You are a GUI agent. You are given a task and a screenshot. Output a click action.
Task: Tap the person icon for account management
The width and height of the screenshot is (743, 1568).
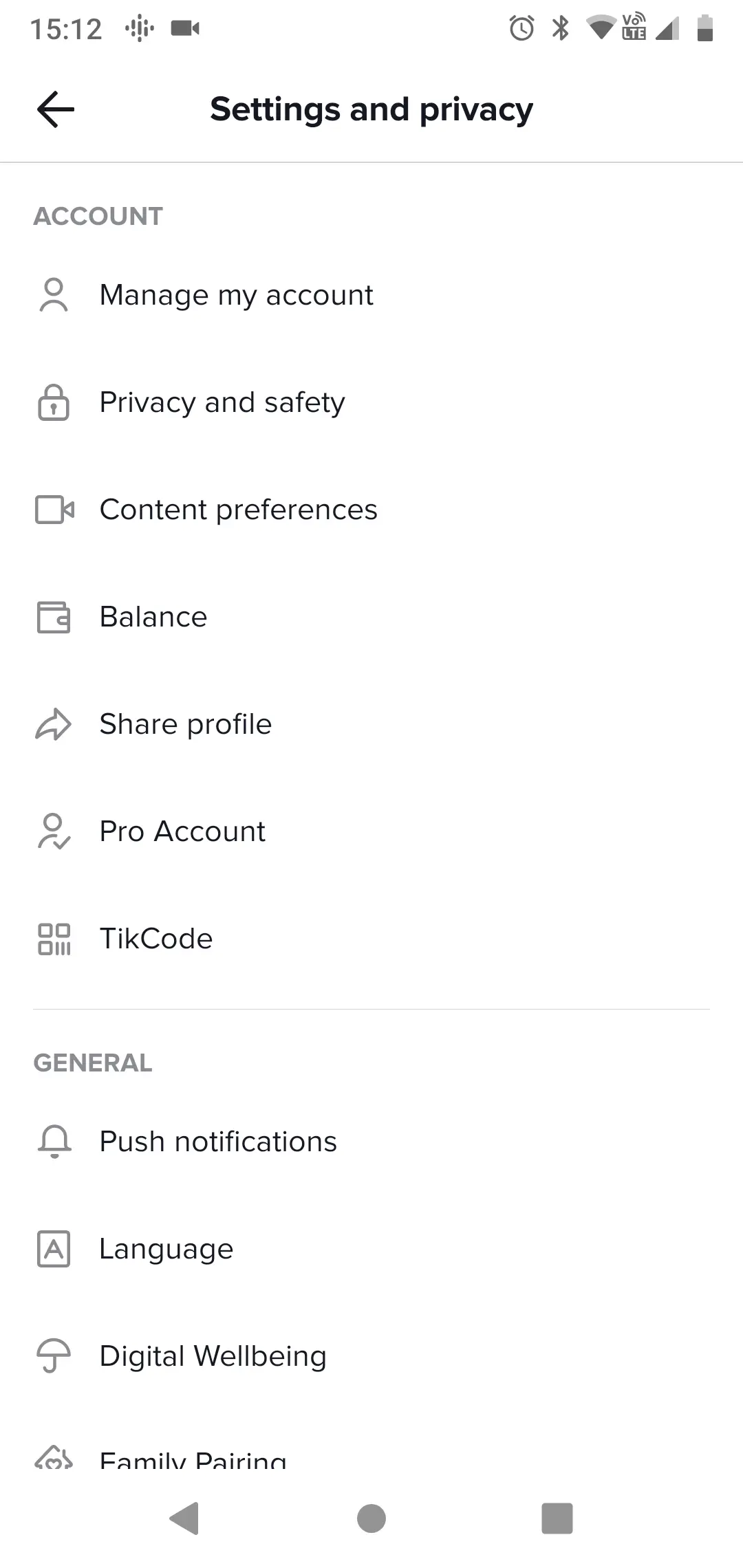(x=54, y=295)
